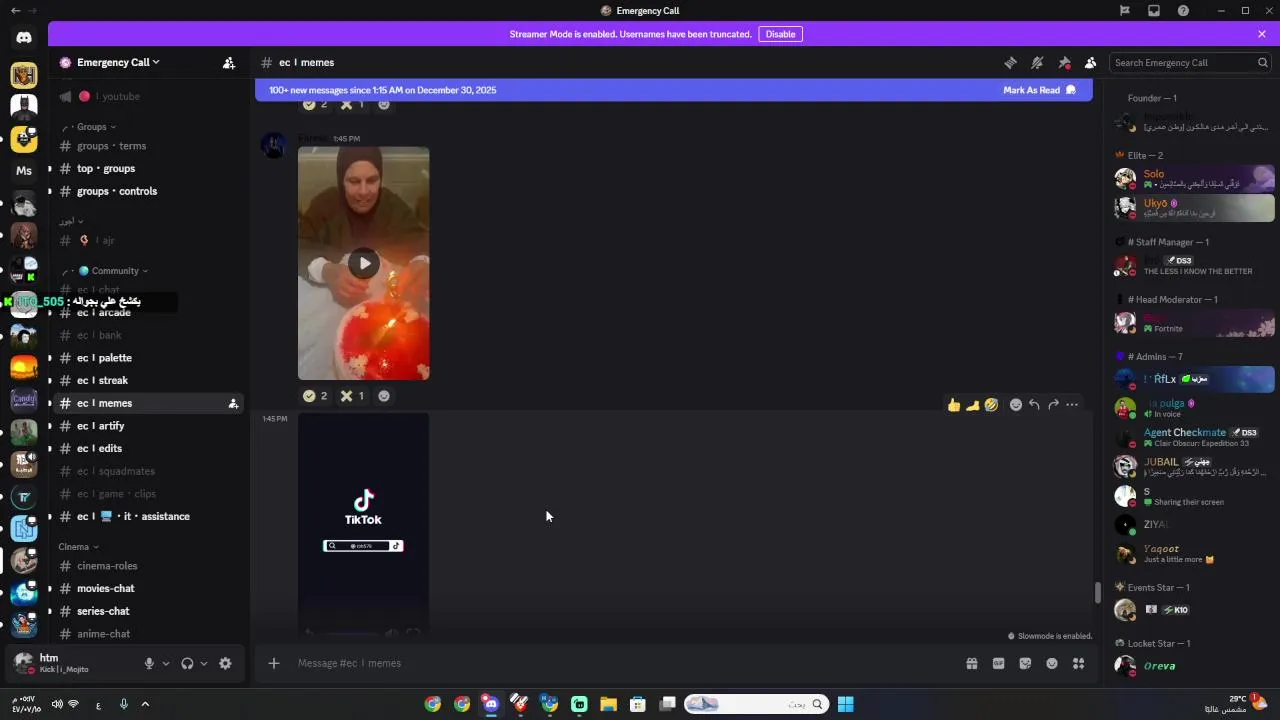Click invite people icon beside server name
The image size is (1280, 720).
(229, 62)
